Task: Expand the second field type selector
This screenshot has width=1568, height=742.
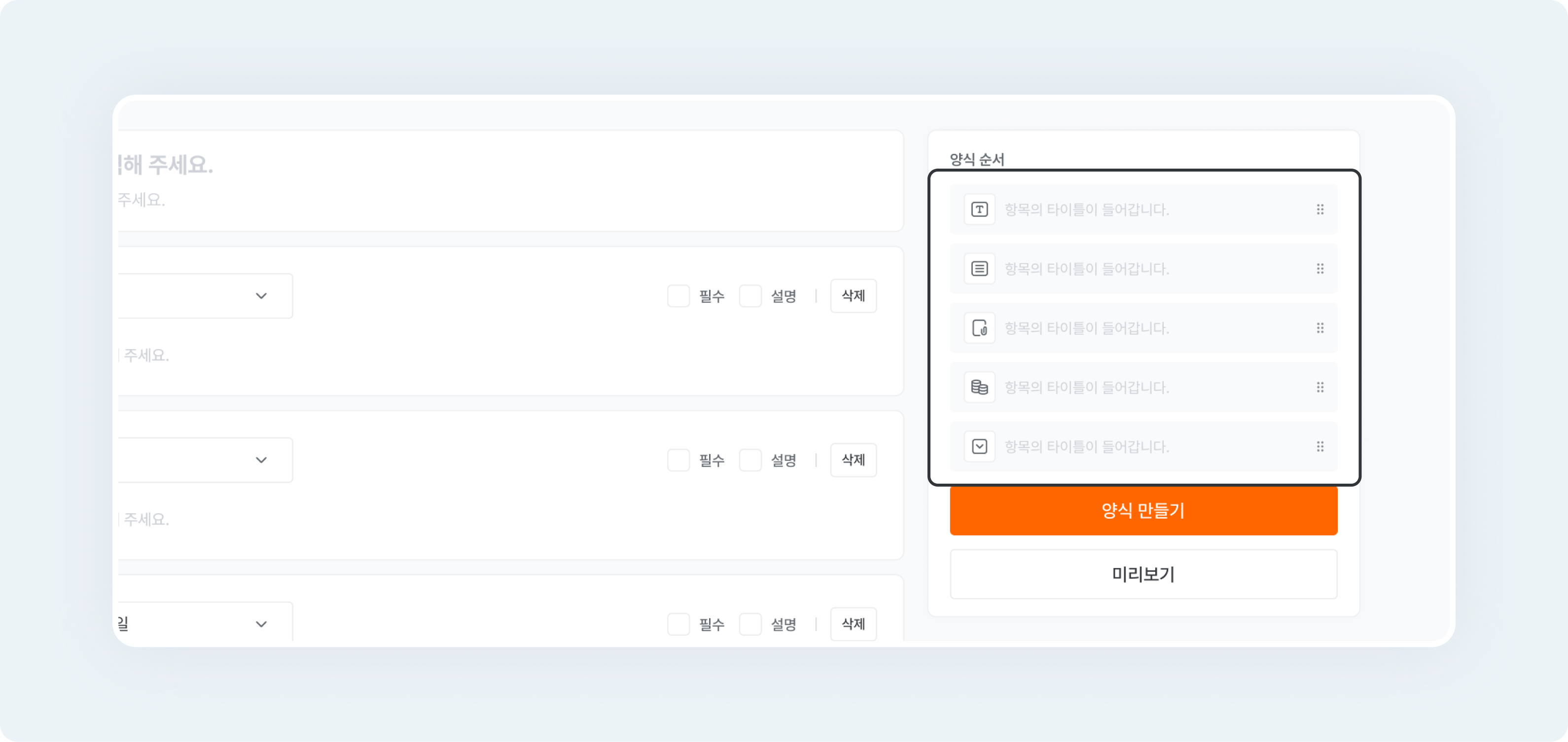Action: point(261,460)
